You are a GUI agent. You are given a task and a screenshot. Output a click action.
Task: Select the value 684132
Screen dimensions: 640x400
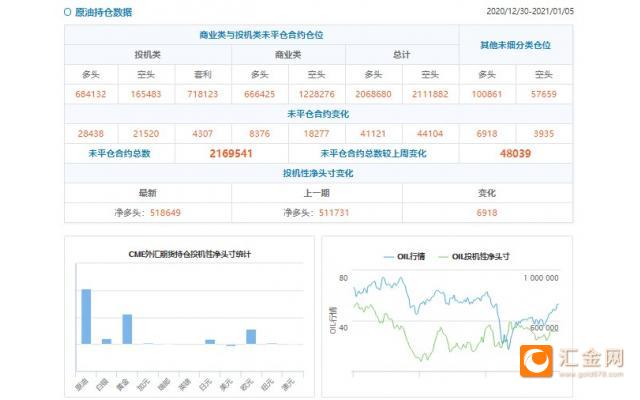[91, 94]
